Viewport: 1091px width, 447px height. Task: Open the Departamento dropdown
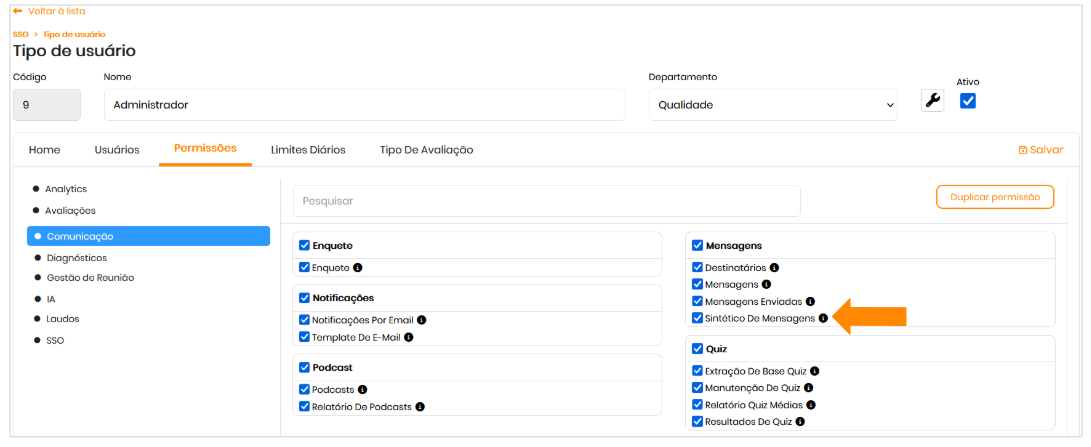tap(773, 104)
